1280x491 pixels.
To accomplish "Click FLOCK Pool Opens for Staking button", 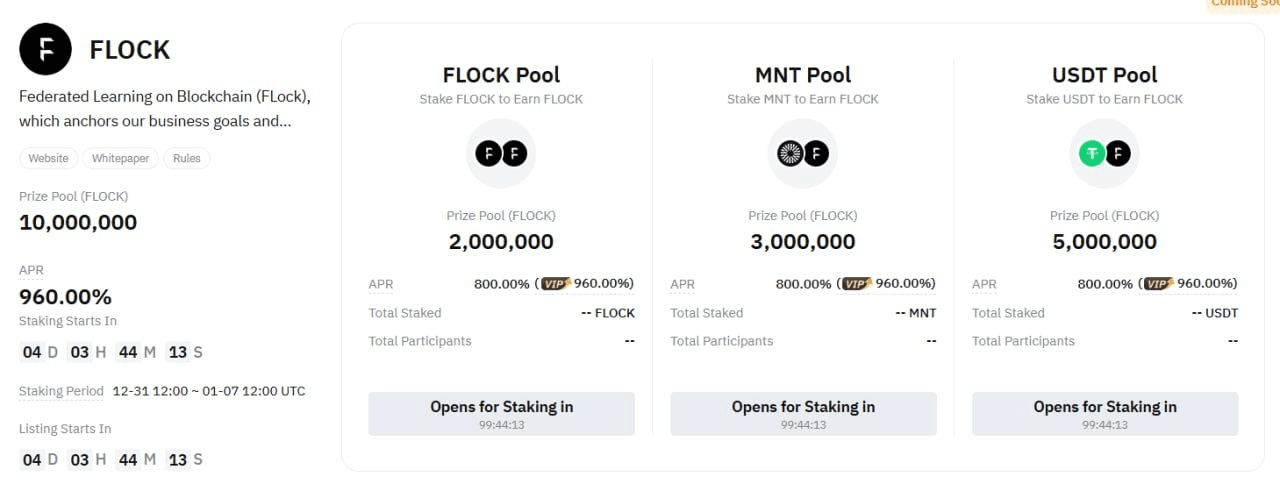I will [x=501, y=414].
